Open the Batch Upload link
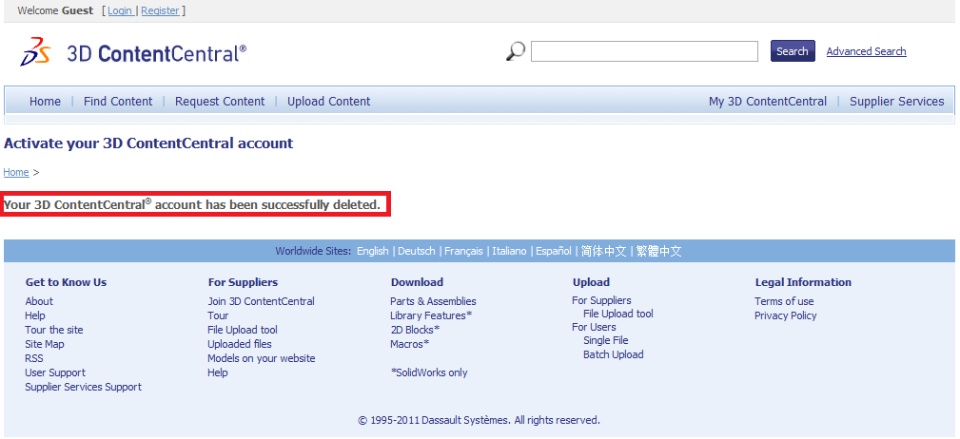 click(613, 355)
